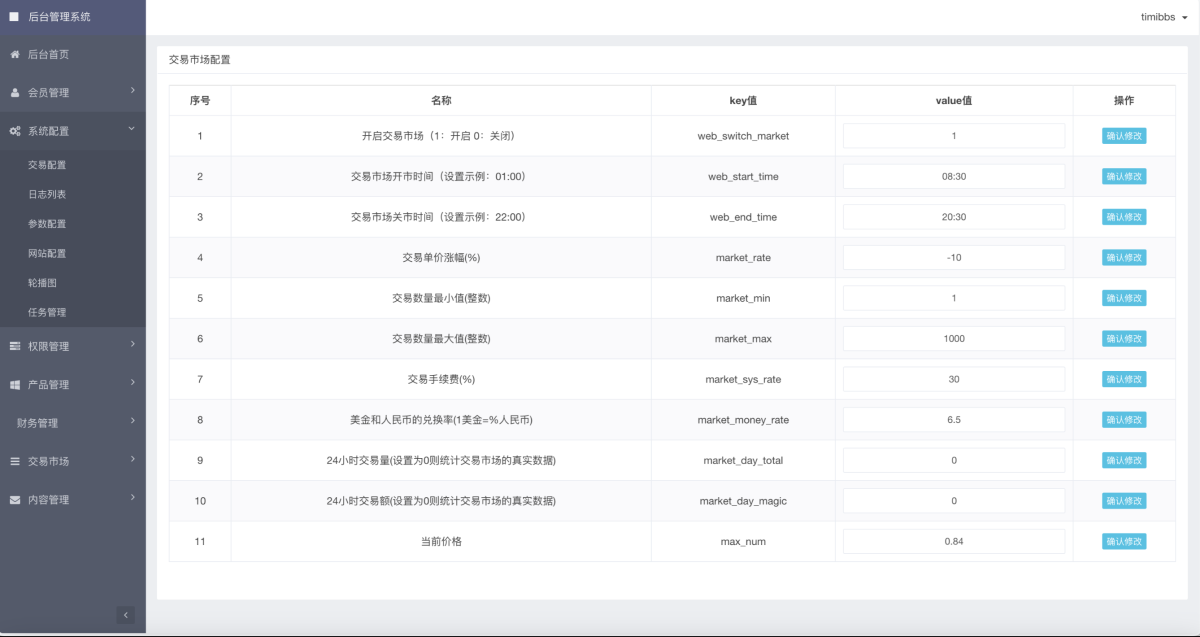Click the text 交易手续费(%)
The width and height of the screenshot is (1200, 637).
(x=441, y=379)
